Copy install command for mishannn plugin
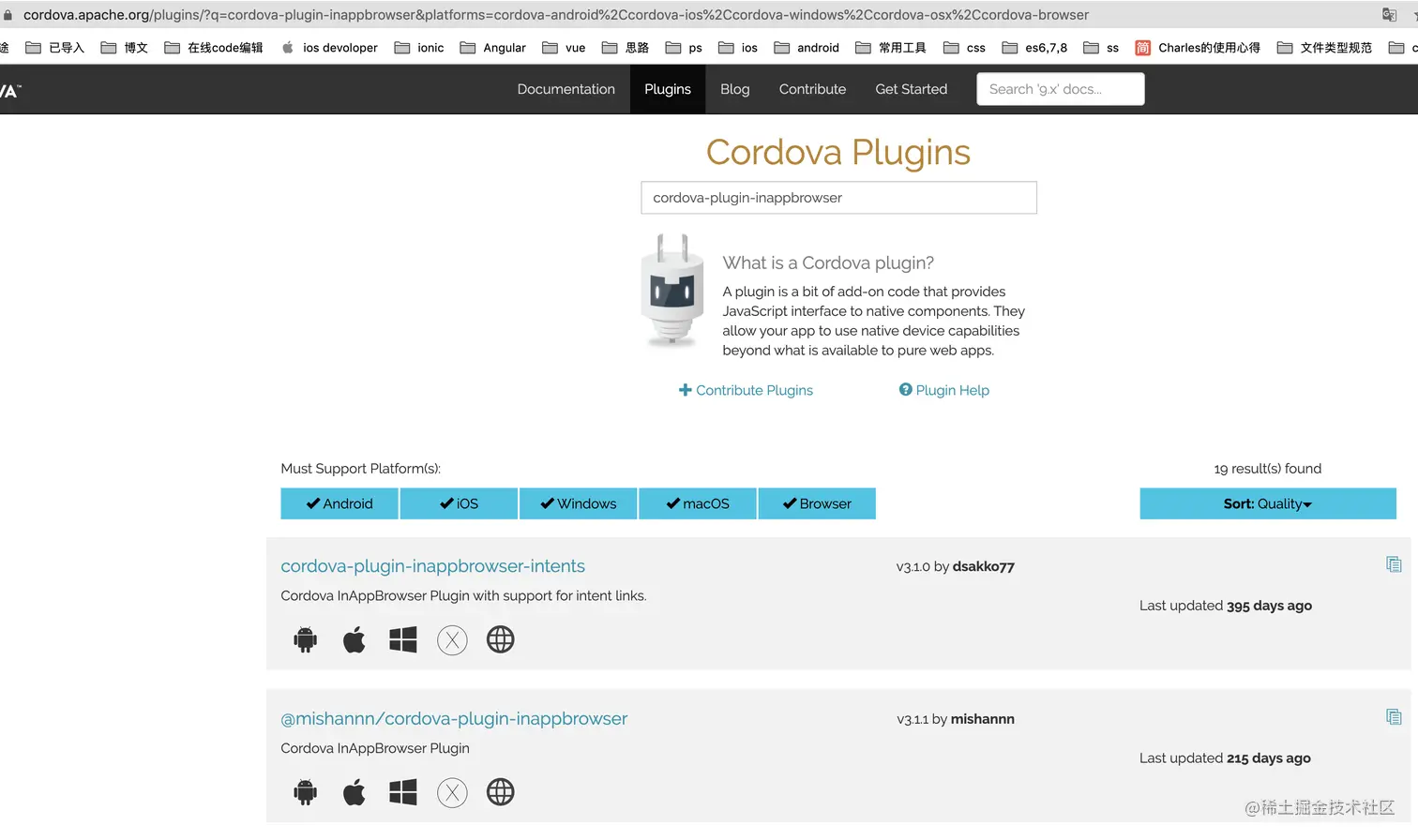1418x840 pixels. tap(1394, 717)
